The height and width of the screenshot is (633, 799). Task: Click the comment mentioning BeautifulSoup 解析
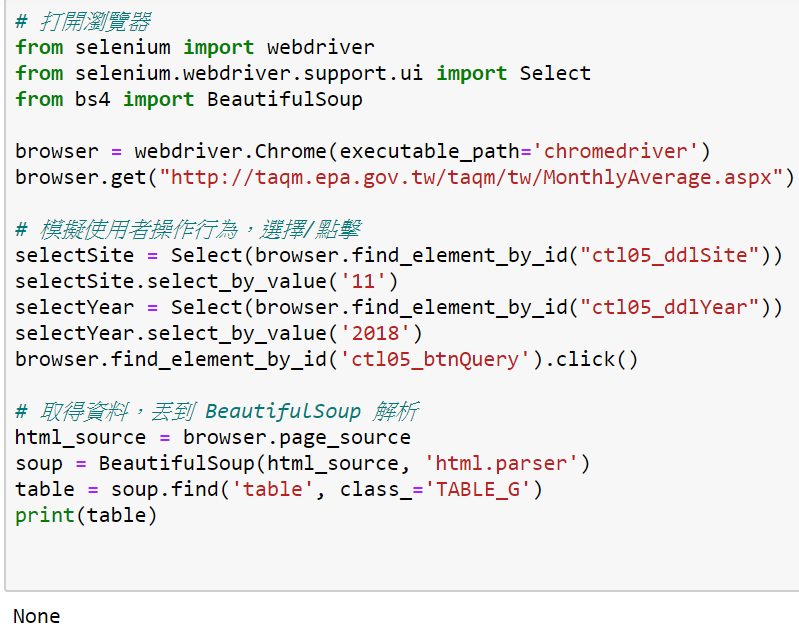click(217, 411)
